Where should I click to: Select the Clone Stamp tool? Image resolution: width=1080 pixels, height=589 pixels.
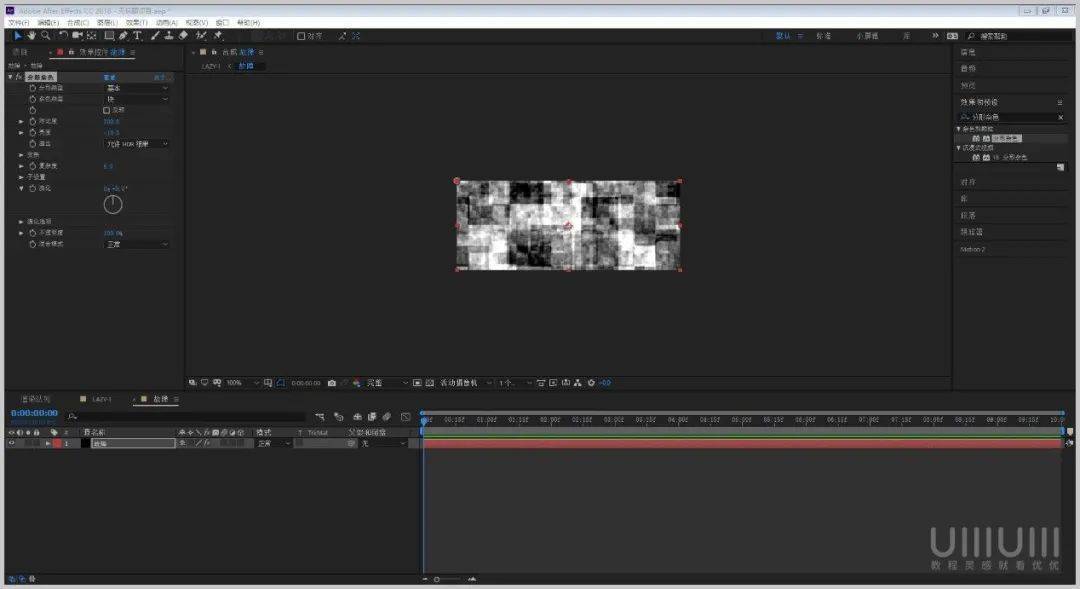coord(169,36)
